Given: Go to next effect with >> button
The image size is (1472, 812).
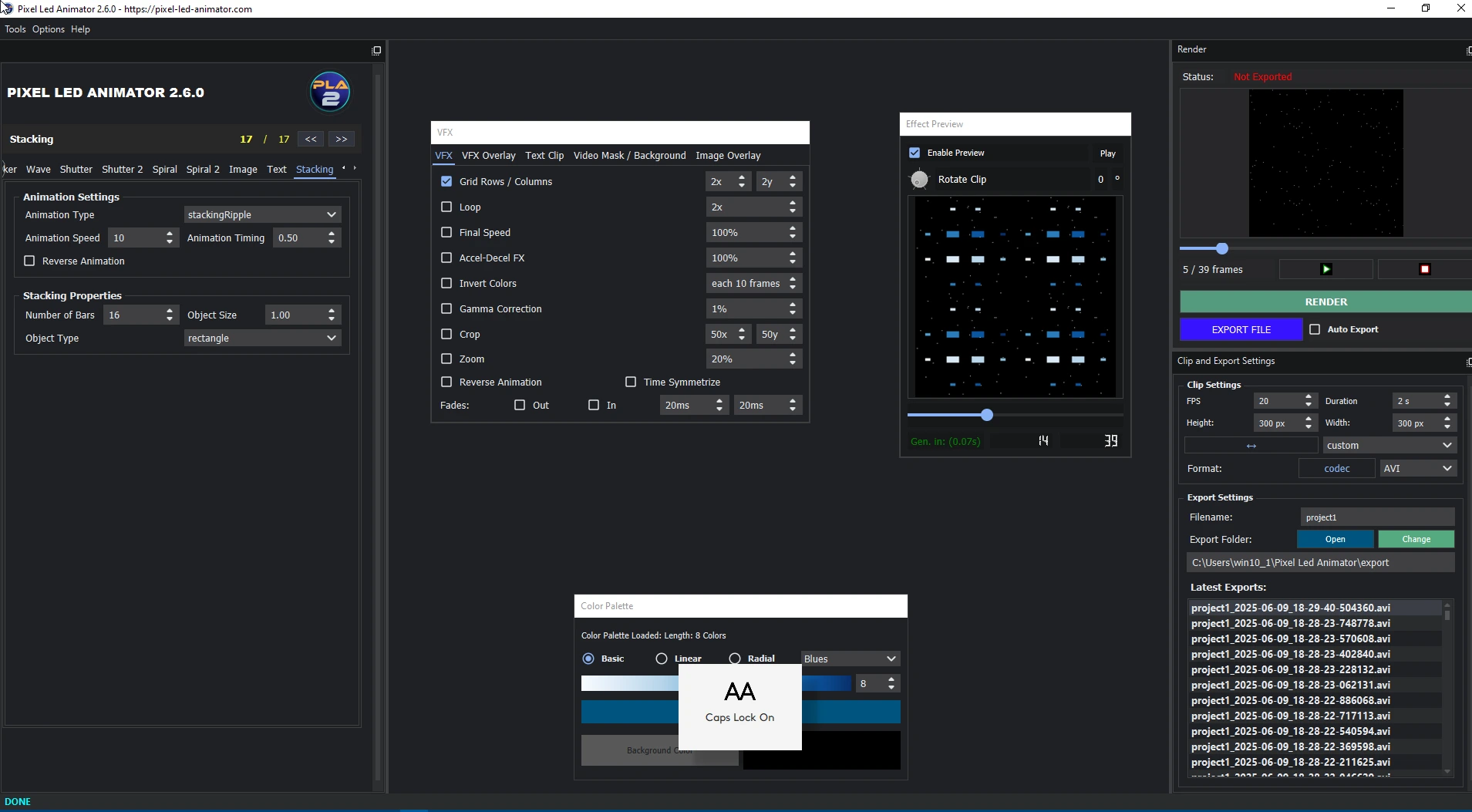Looking at the screenshot, I should tap(342, 140).
